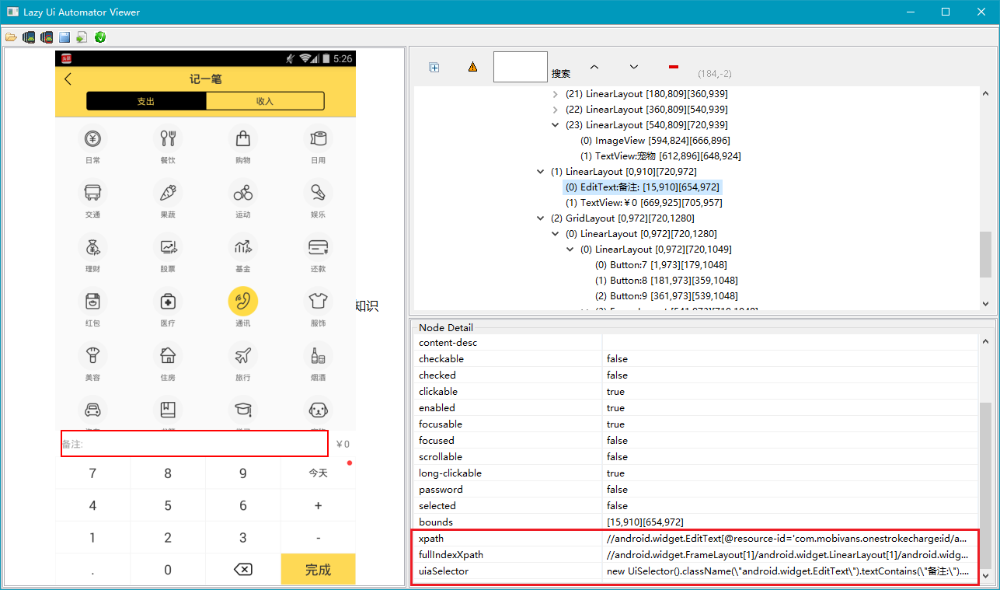Tap the back arrow in phone header
The width and height of the screenshot is (1000, 590).
(68, 79)
